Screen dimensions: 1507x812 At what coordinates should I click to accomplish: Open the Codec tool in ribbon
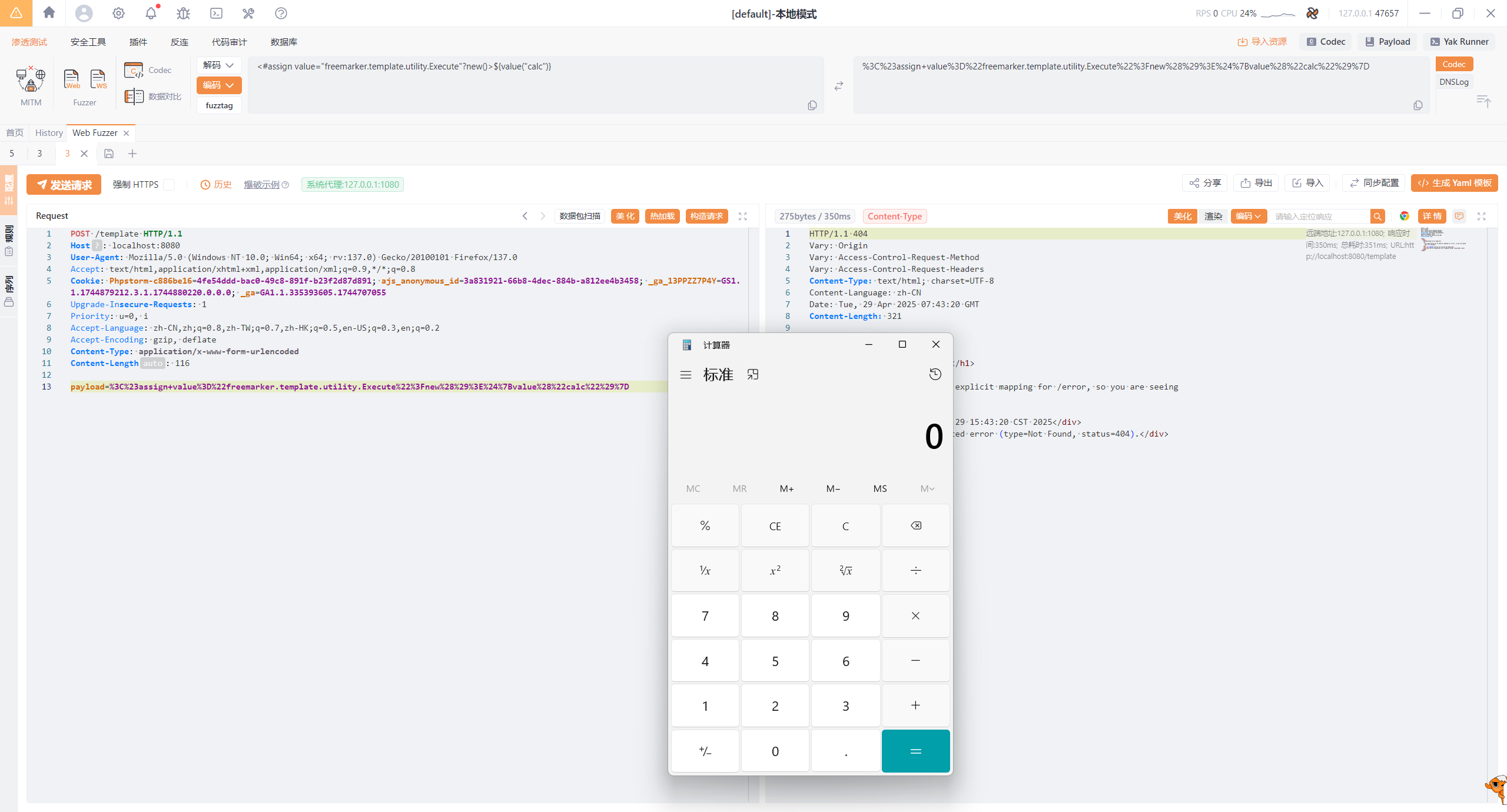(x=148, y=70)
